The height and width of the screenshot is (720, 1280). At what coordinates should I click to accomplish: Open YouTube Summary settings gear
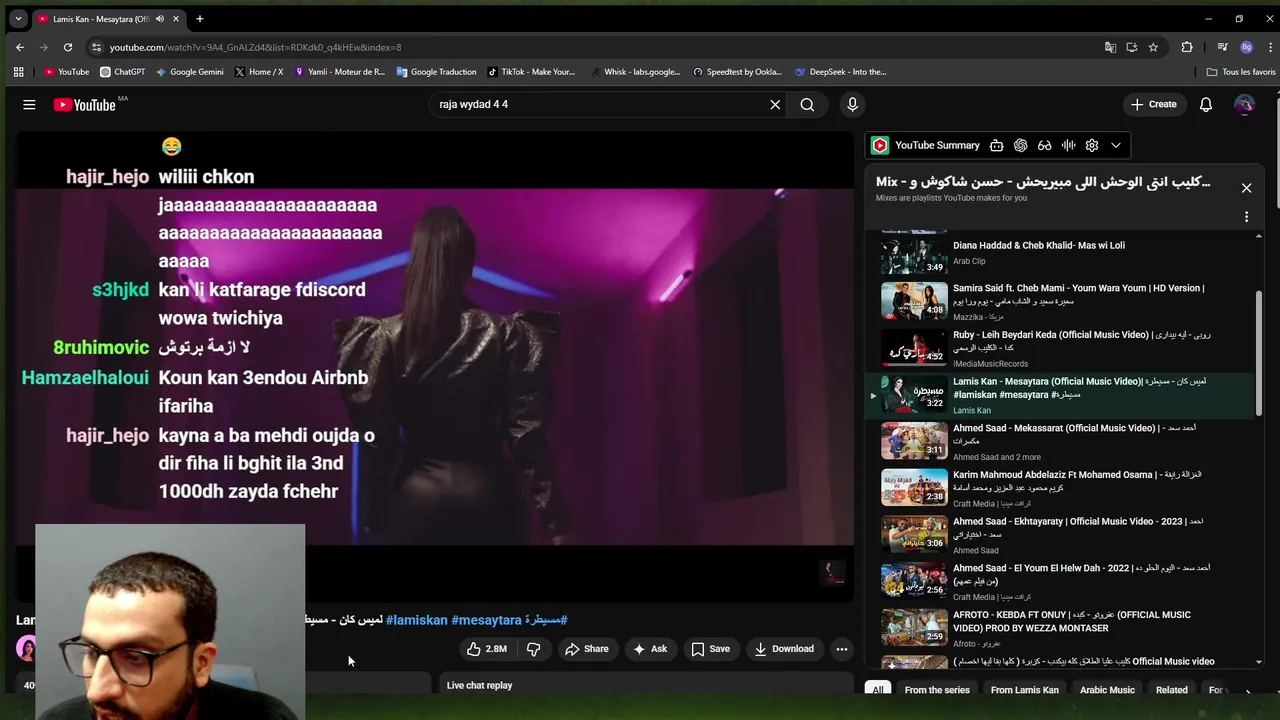(1092, 145)
